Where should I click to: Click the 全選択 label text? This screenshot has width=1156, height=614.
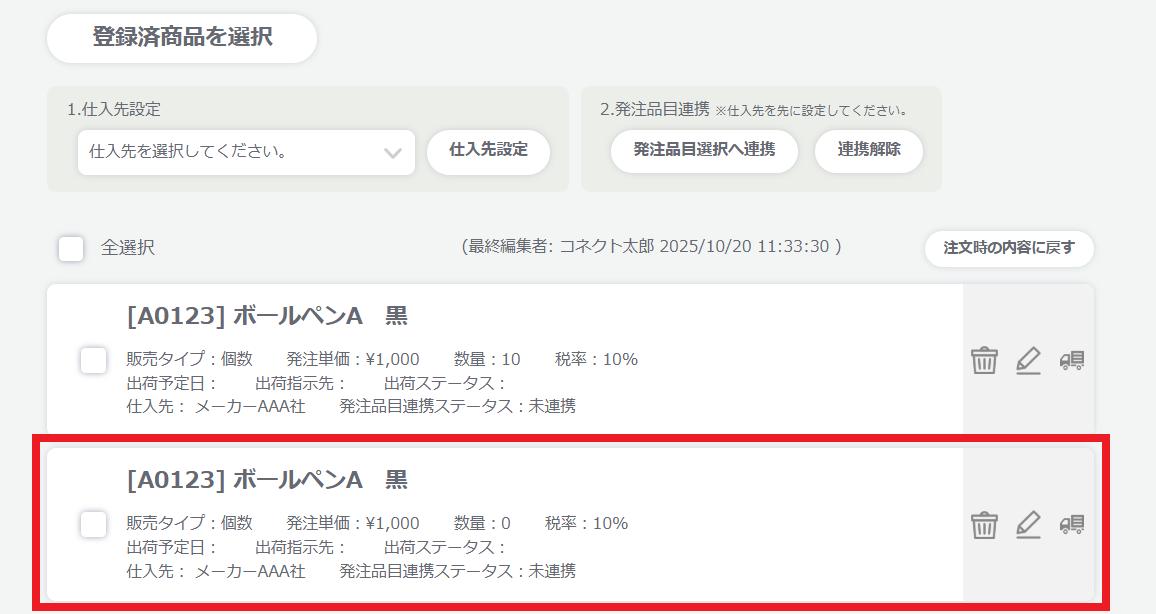pos(128,248)
